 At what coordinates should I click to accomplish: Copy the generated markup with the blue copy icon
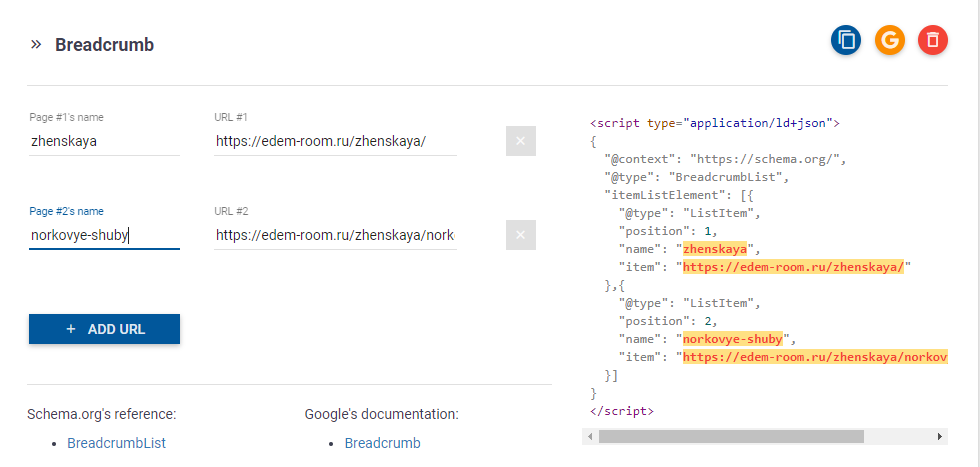[846, 41]
